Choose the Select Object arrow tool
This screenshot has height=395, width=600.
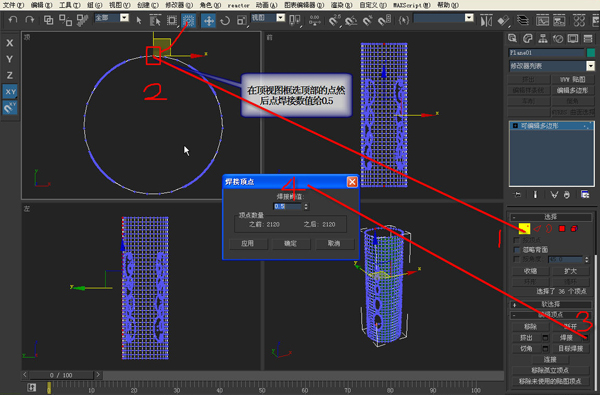click(139, 20)
